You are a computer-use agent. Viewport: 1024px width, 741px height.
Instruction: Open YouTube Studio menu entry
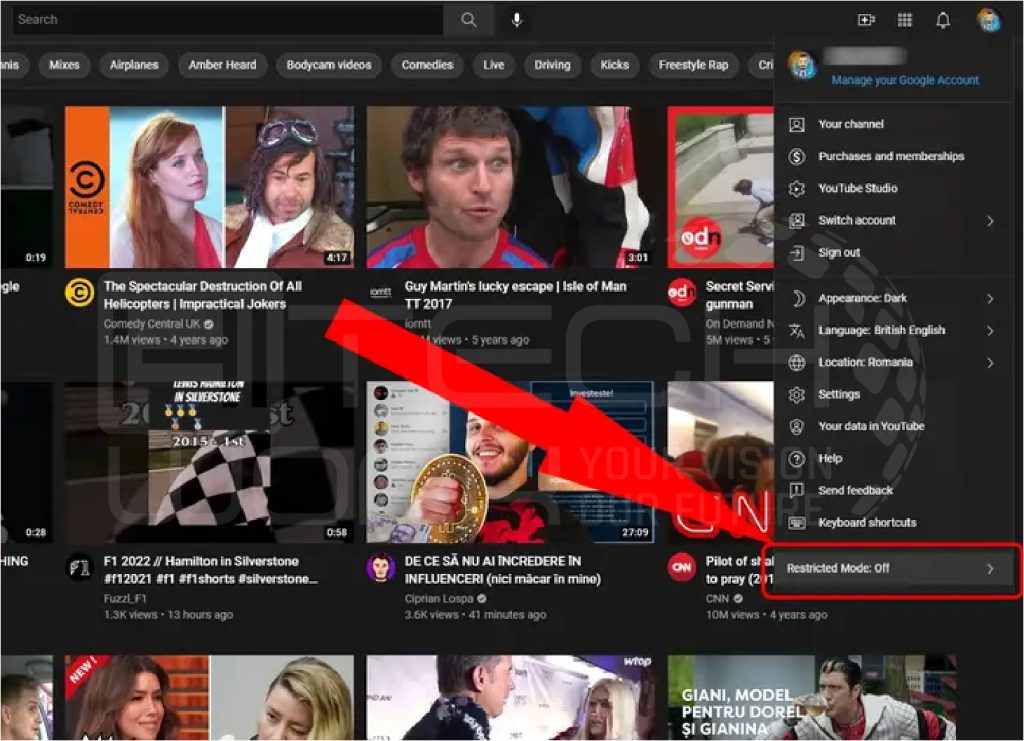tap(892, 188)
